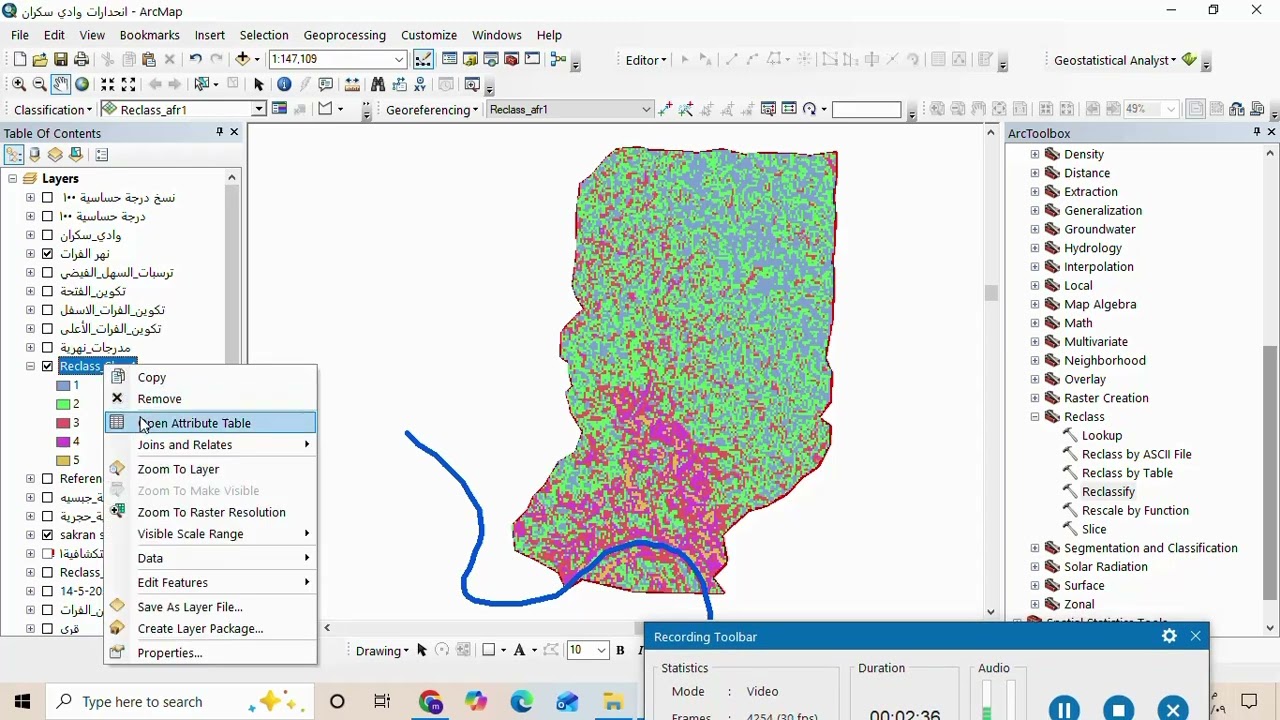Click the New Map File icon

tap(19, 59)
